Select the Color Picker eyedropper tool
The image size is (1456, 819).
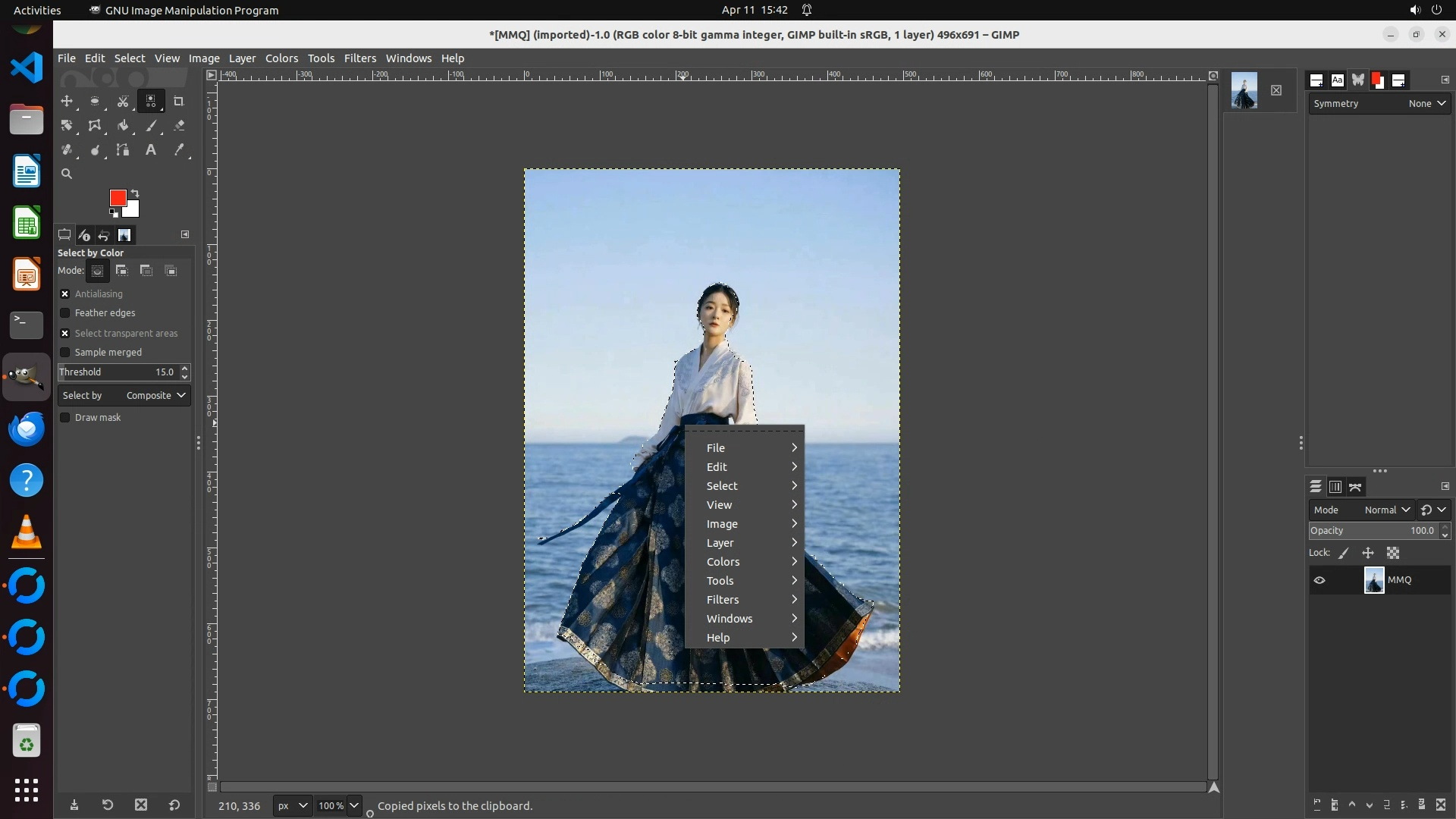coord(179,150)
